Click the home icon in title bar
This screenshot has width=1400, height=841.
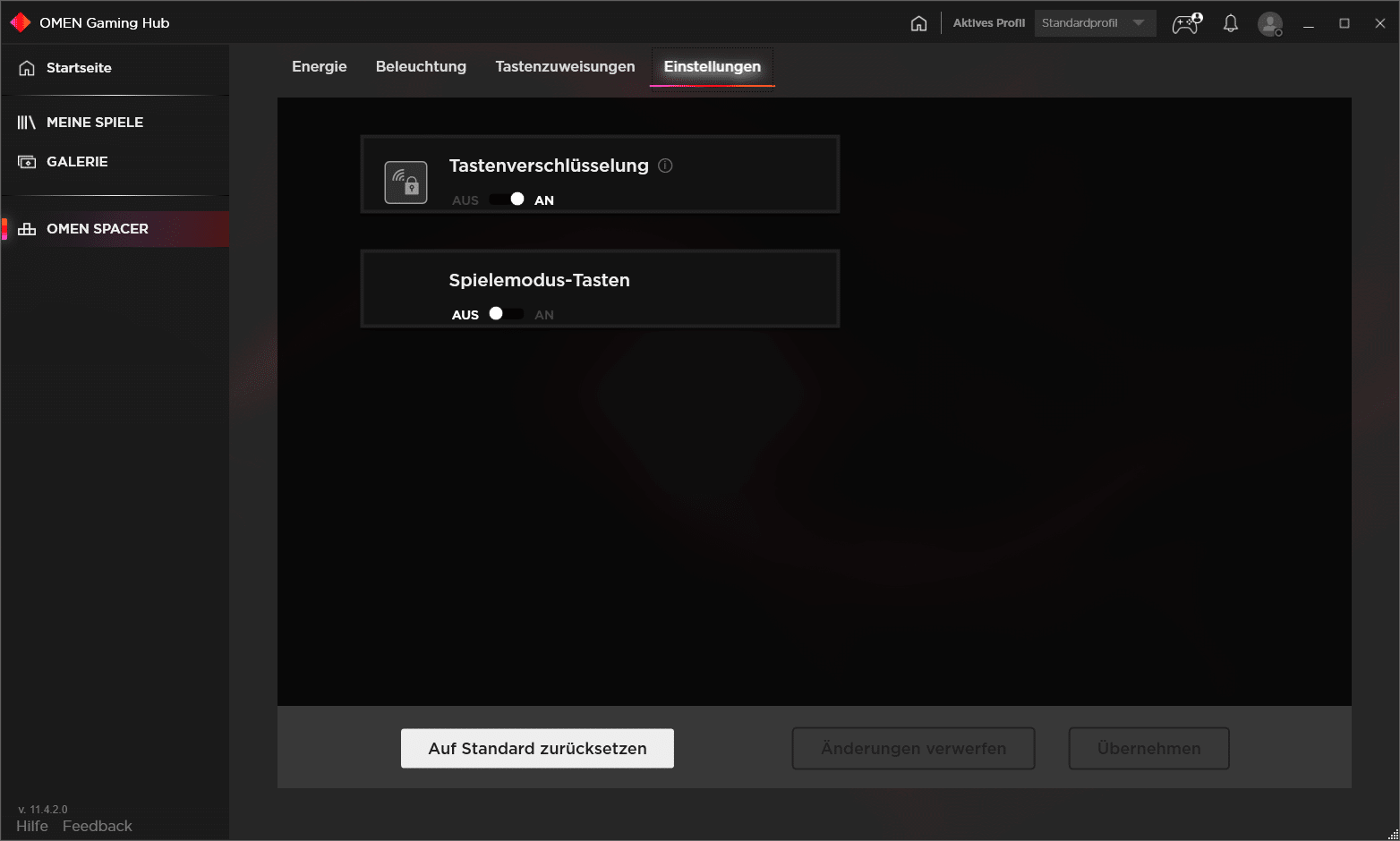point(918,23)
